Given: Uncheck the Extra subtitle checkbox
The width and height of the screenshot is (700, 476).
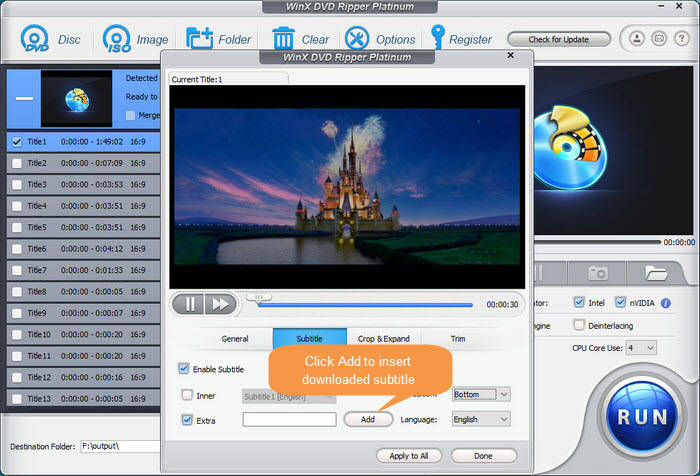Looking at the screenshot, I should point(187,420).
